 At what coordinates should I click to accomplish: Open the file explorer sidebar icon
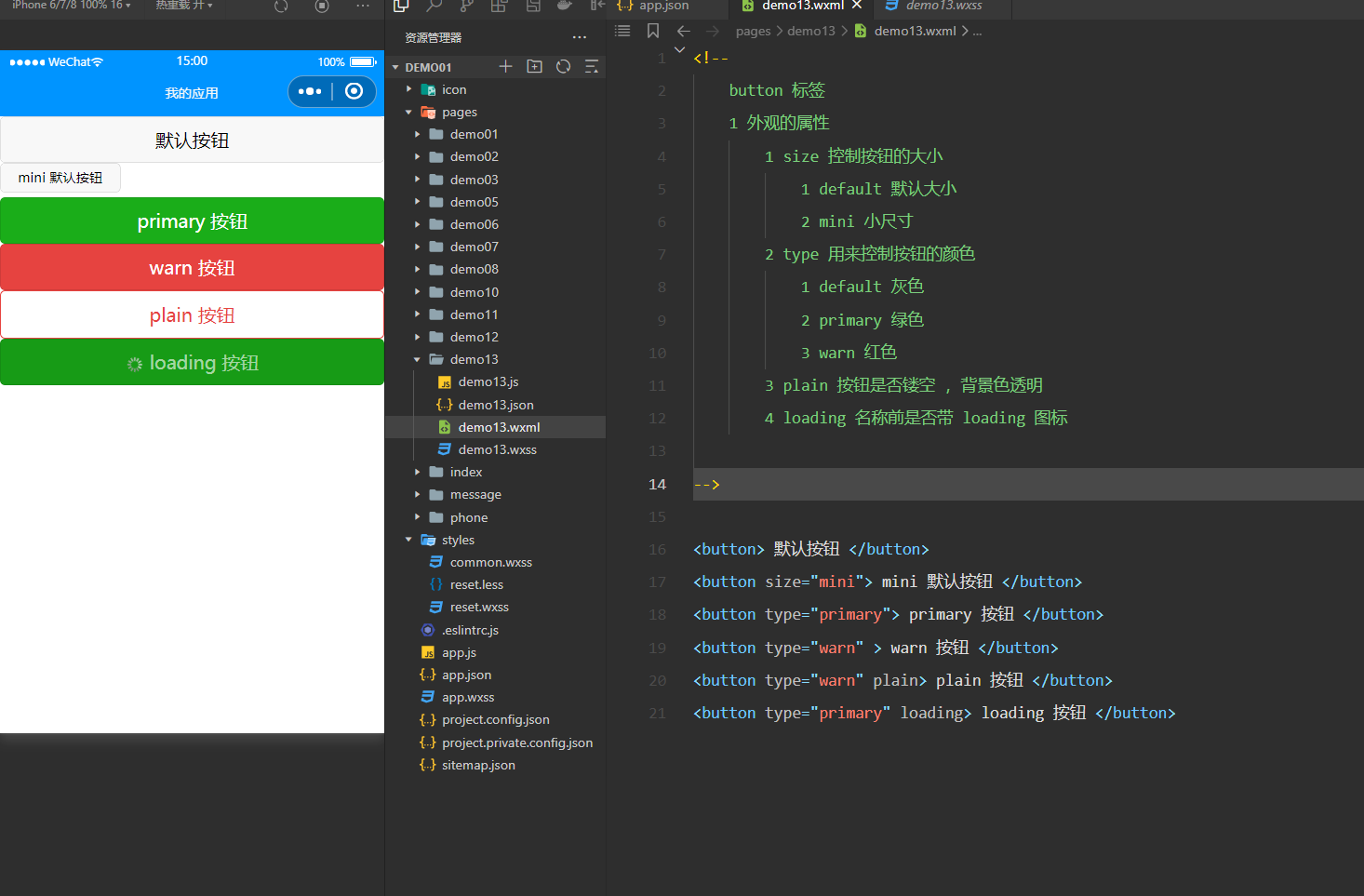click(401, 6)
